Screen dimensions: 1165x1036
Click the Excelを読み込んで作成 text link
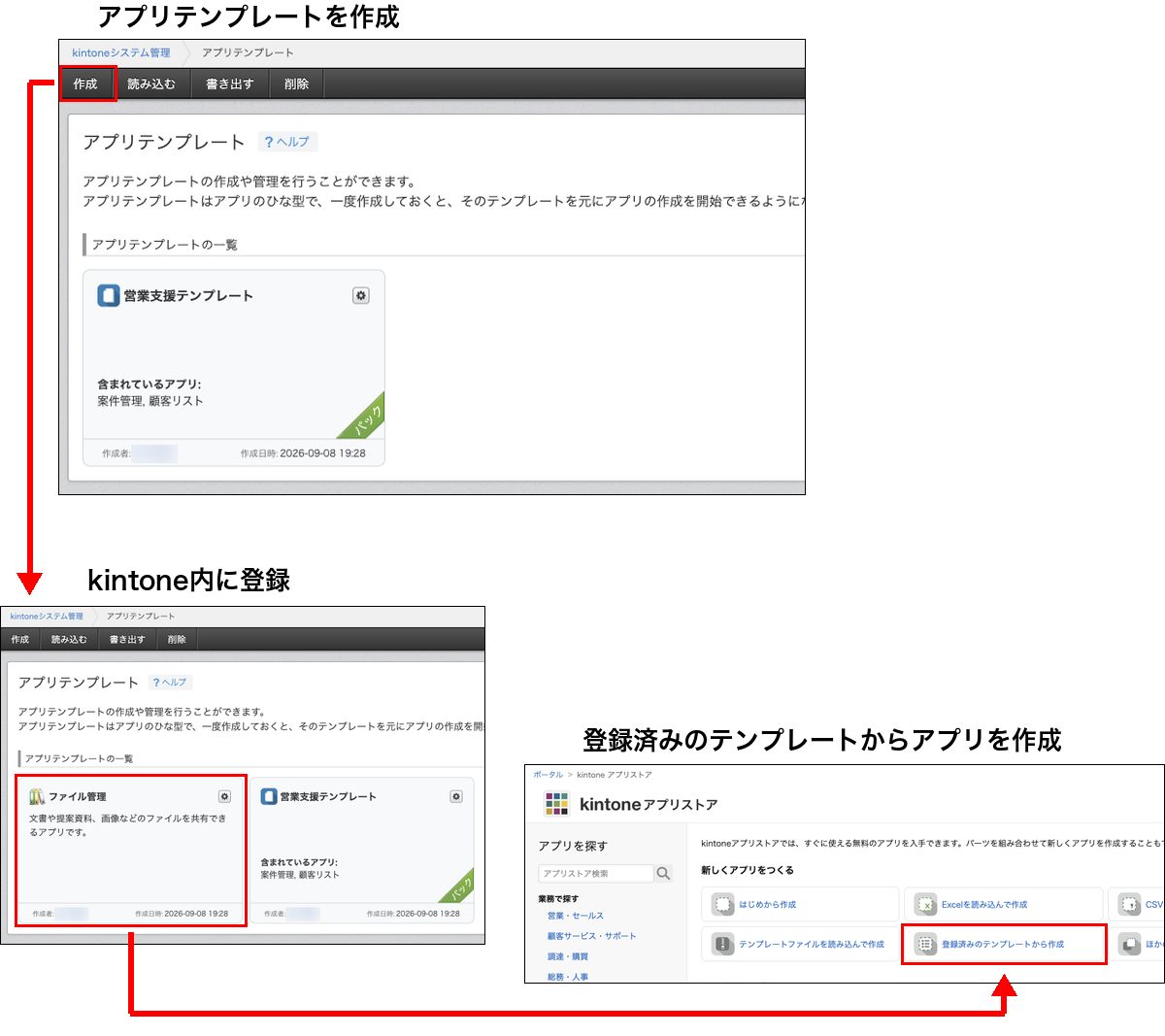pyautogui.click(x=984, y=904)
